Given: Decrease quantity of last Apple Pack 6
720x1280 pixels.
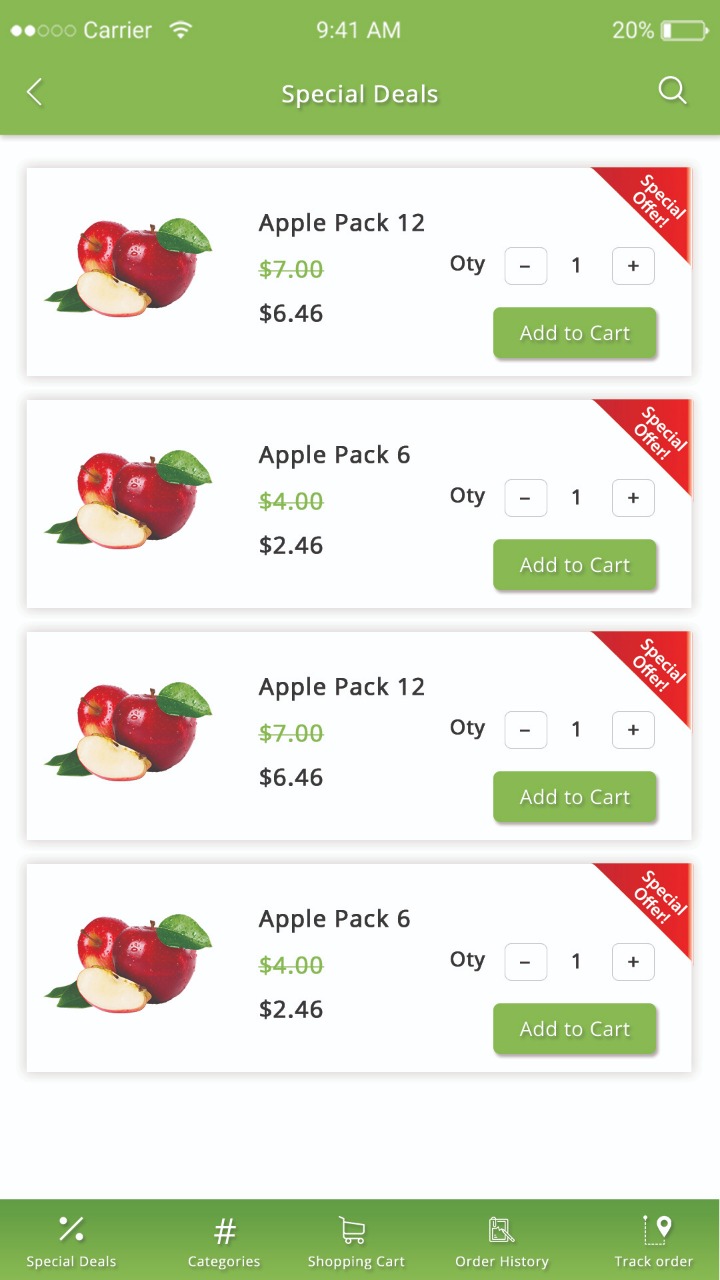Looking at the screenshot, I should pos(526,962).
